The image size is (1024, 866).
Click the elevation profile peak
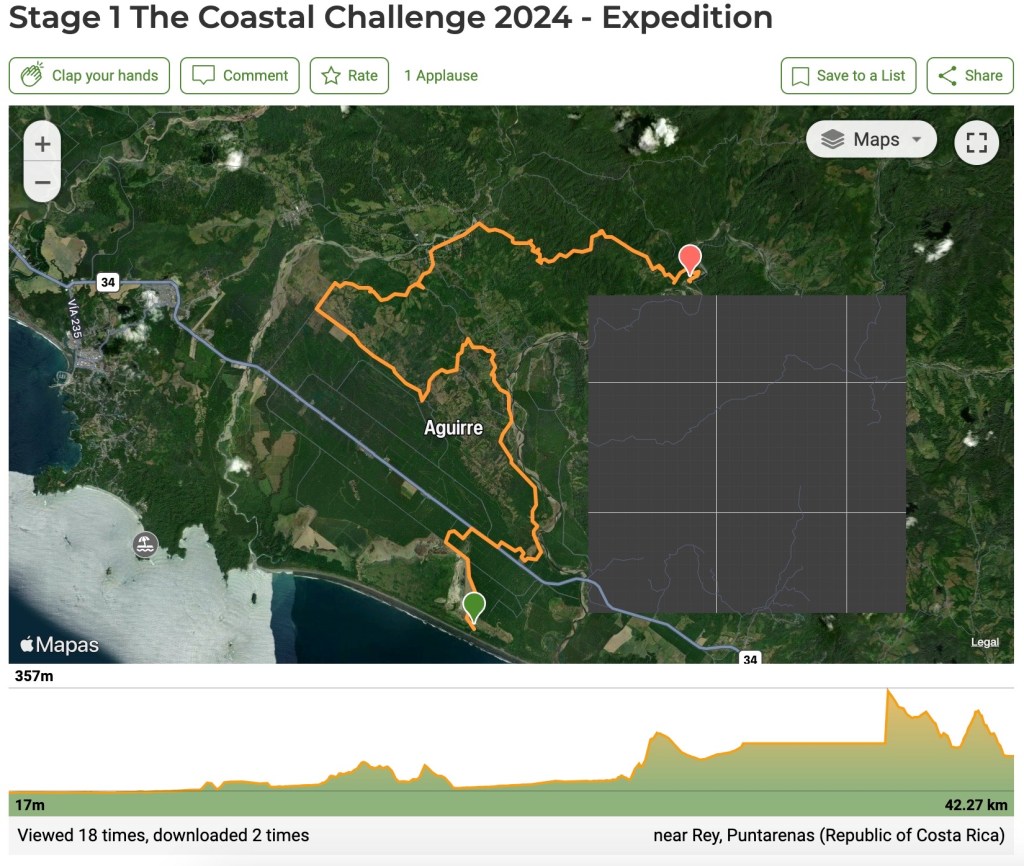click(888, 691)
